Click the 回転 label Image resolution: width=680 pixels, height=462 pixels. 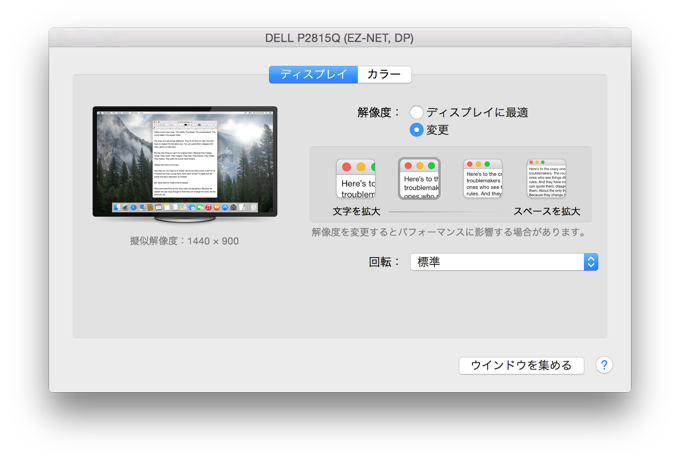point(384,262)
